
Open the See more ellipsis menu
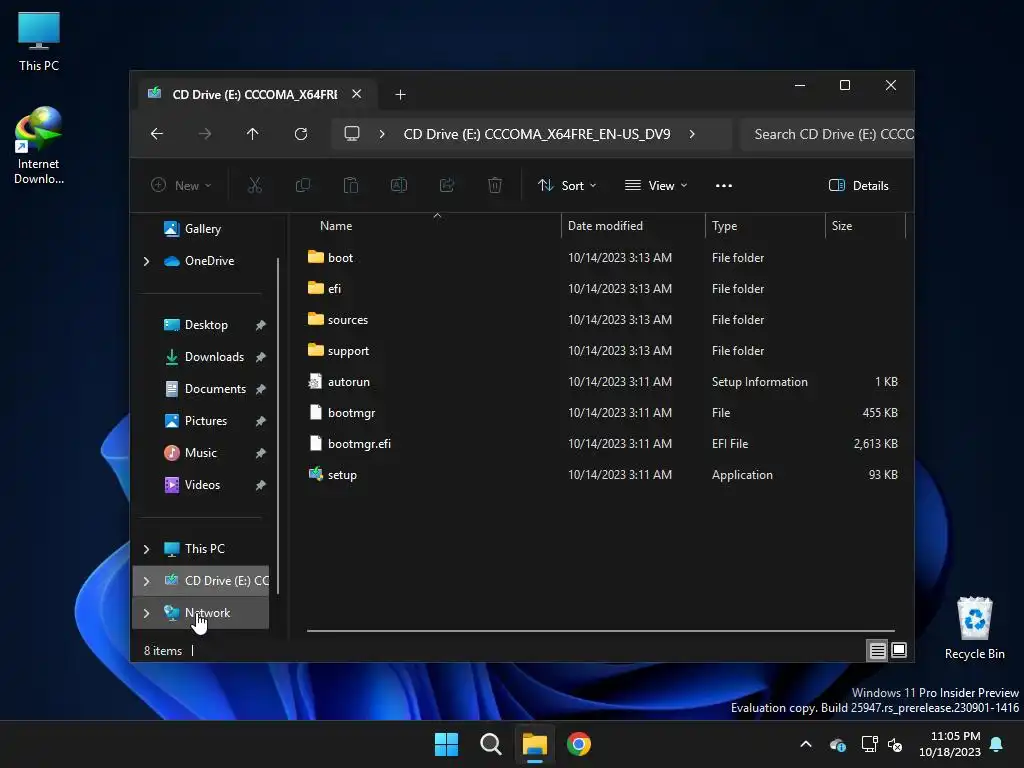coord(724,185)
